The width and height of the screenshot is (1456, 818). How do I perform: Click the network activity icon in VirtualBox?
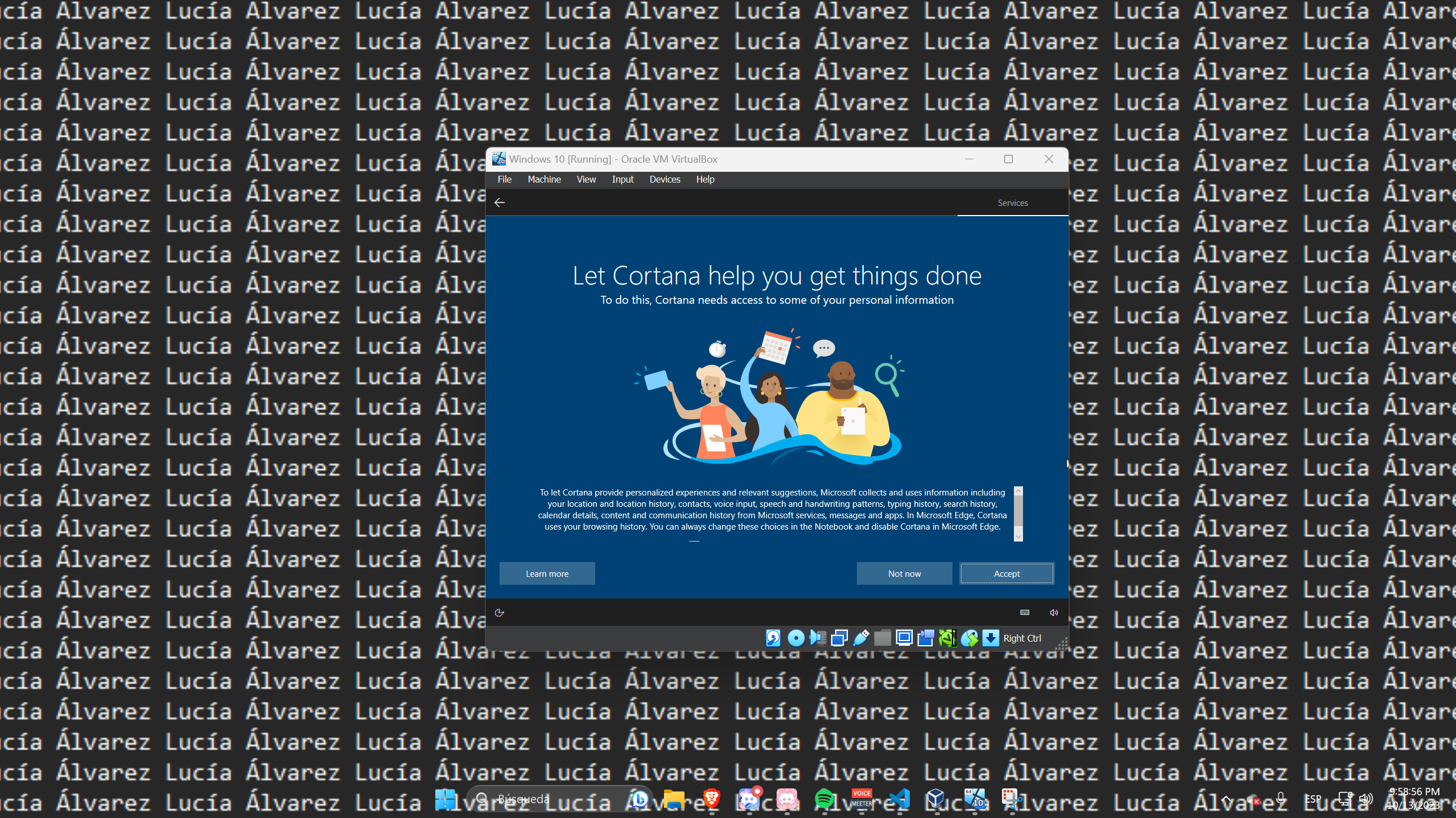(x=840, y=638)
